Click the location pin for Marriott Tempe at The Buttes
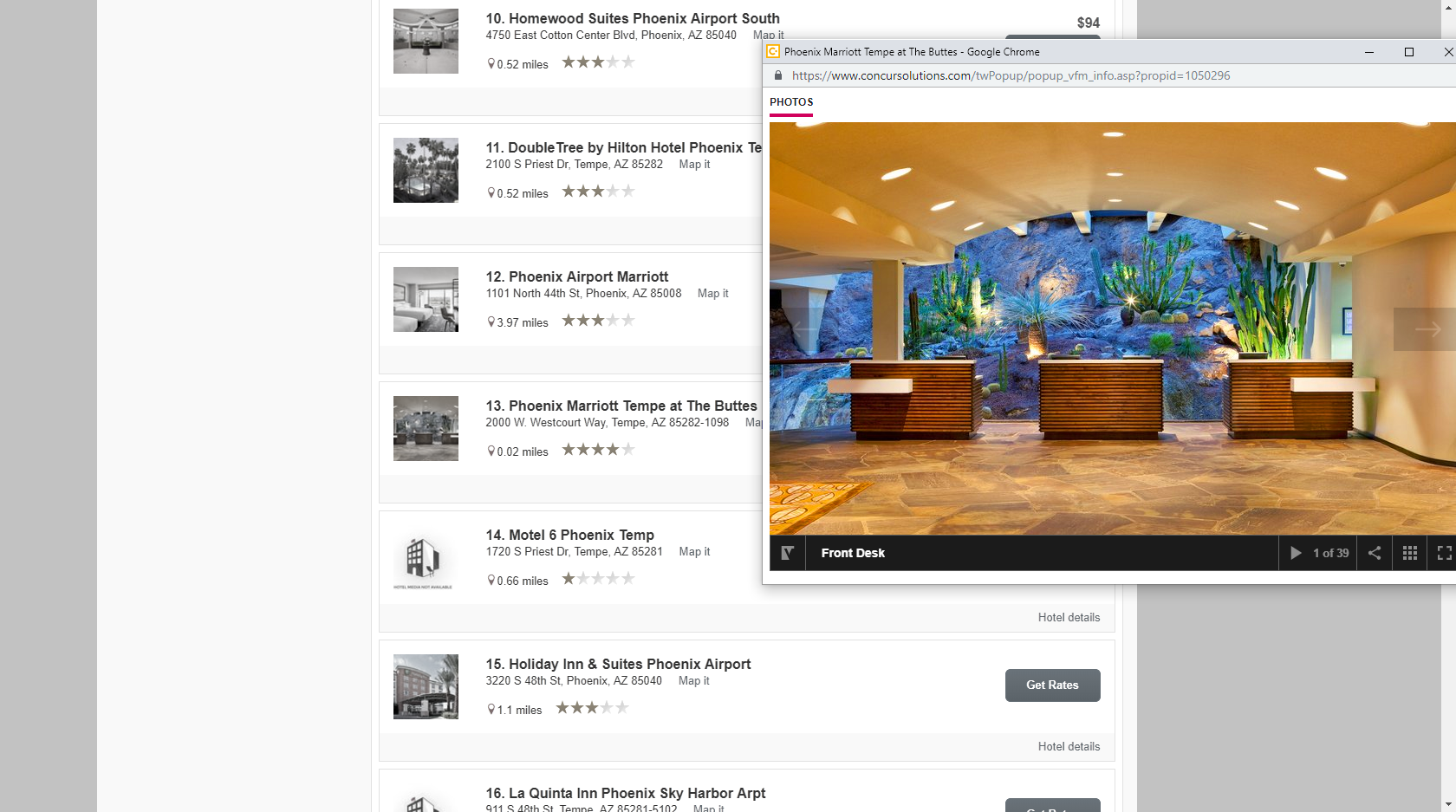Viewport: 1456px width, 812px height. [x=491, y=451]
